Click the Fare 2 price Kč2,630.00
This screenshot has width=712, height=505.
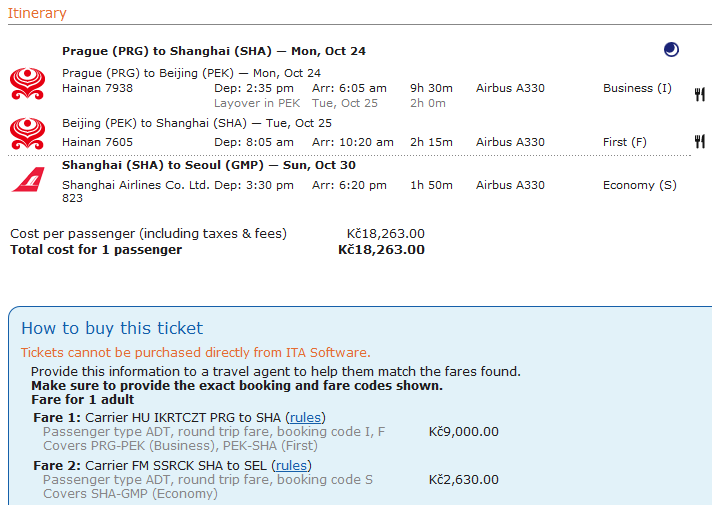[464, 480]
